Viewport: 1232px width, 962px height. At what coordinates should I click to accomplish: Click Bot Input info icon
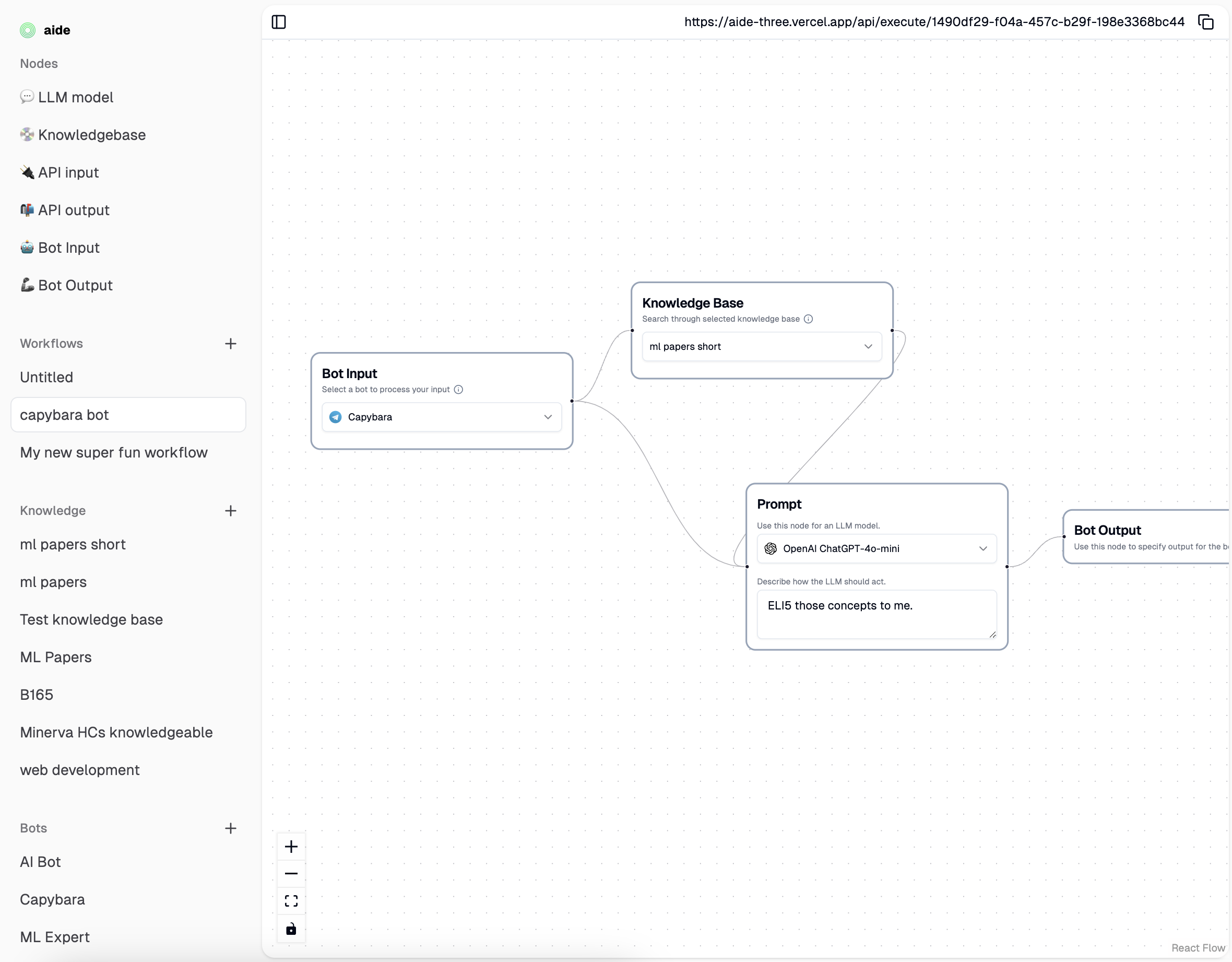tap(459, 389)
